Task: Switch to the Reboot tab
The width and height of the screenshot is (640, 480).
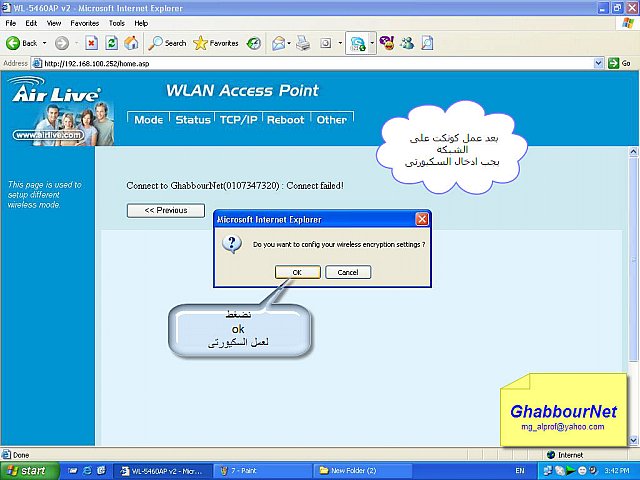Action: coord(286,120)
